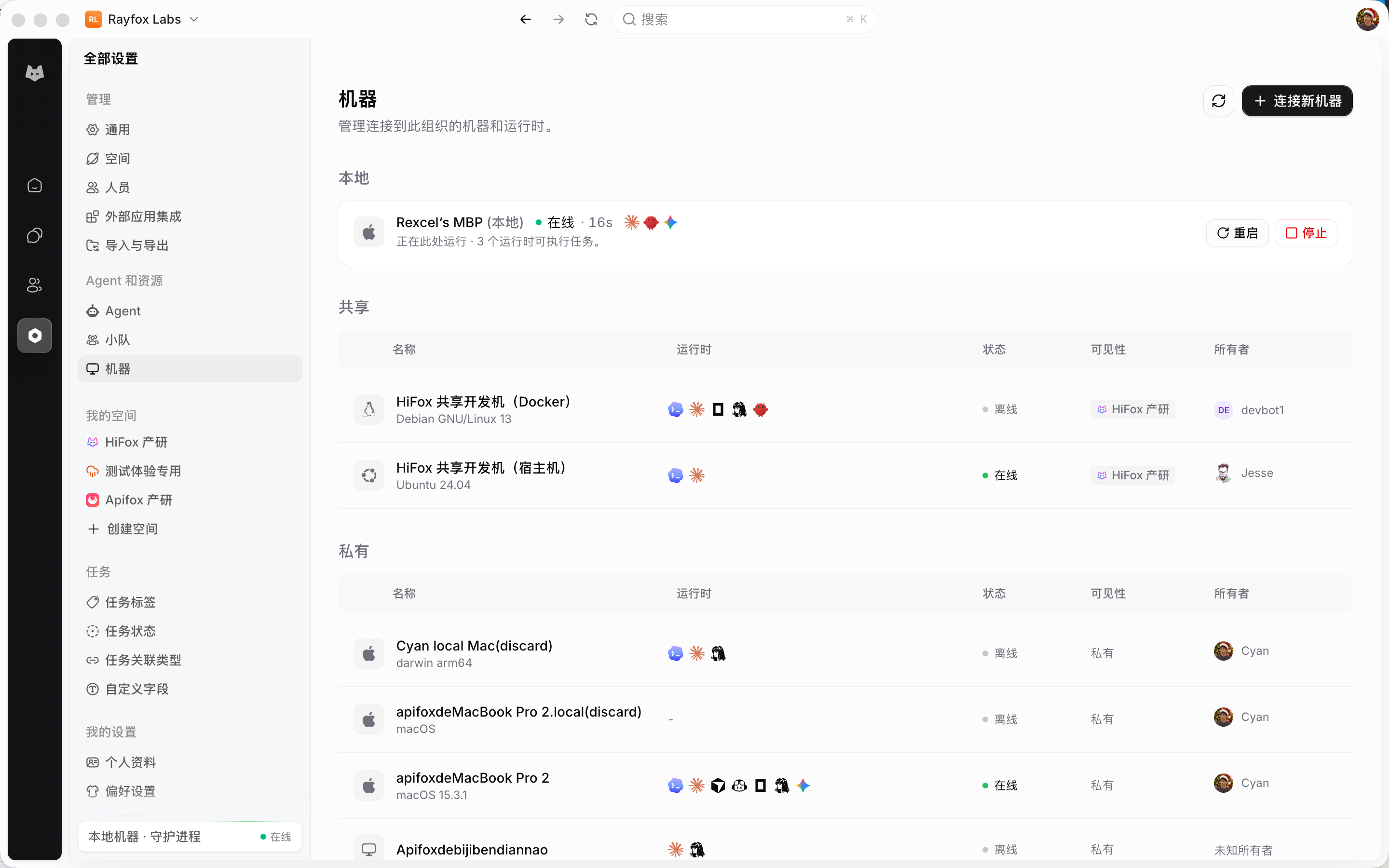Image resolution: width=1389 pixels, height=868 pixels.
Task: Click first blue runtime icon in Docker row
Action: coord(676,409)
